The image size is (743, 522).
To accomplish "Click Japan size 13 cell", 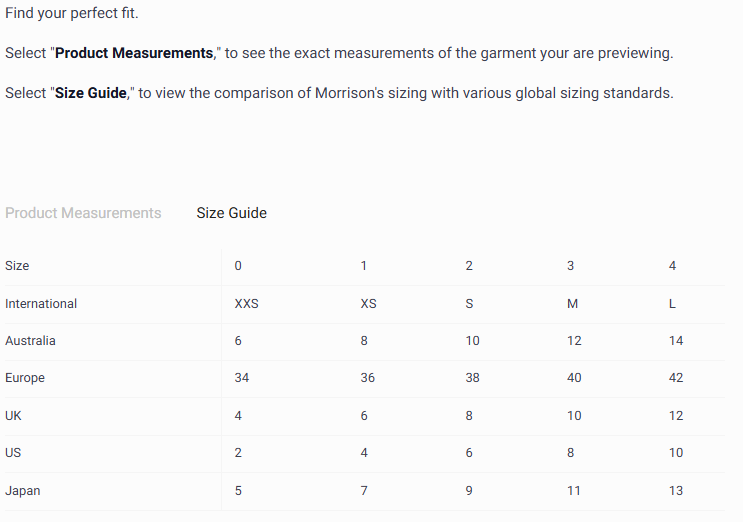I will [x=676, y=491].
